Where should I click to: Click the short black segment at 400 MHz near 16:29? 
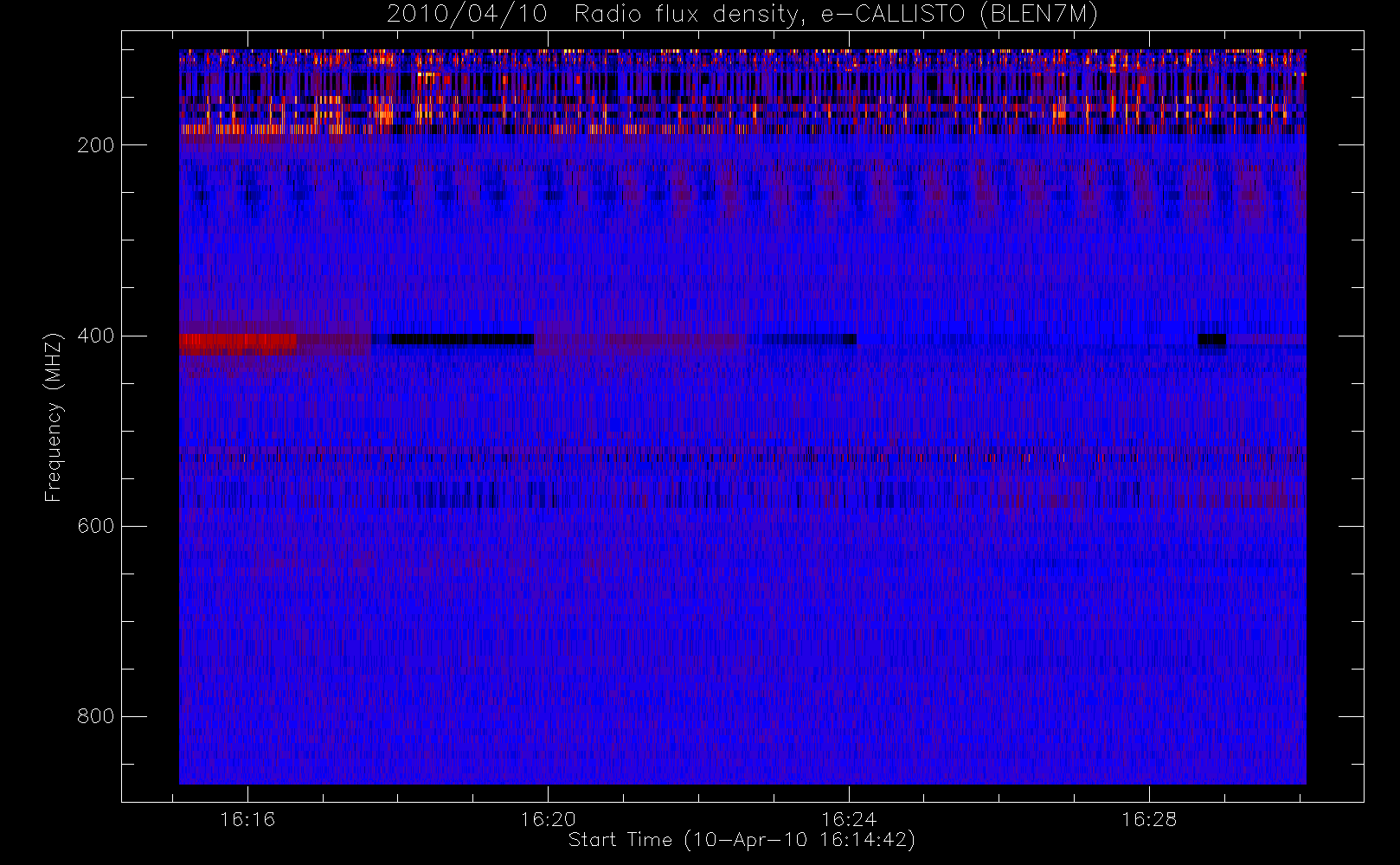click(1212, 340)
